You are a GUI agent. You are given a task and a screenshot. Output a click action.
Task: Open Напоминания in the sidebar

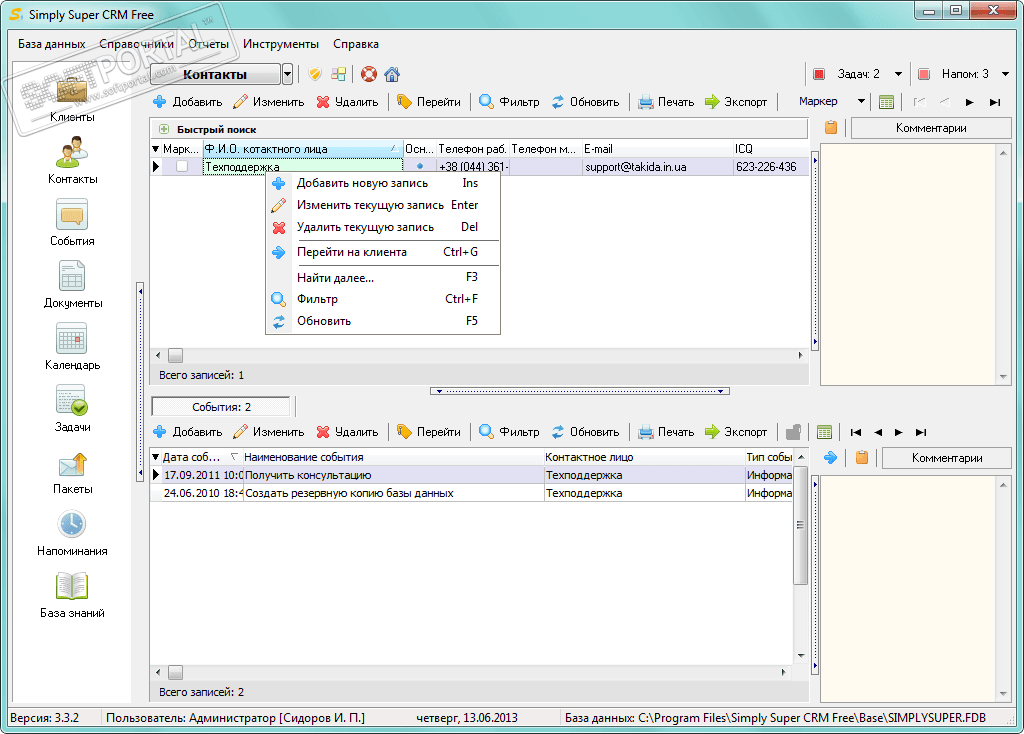click(x=72, y=533)
